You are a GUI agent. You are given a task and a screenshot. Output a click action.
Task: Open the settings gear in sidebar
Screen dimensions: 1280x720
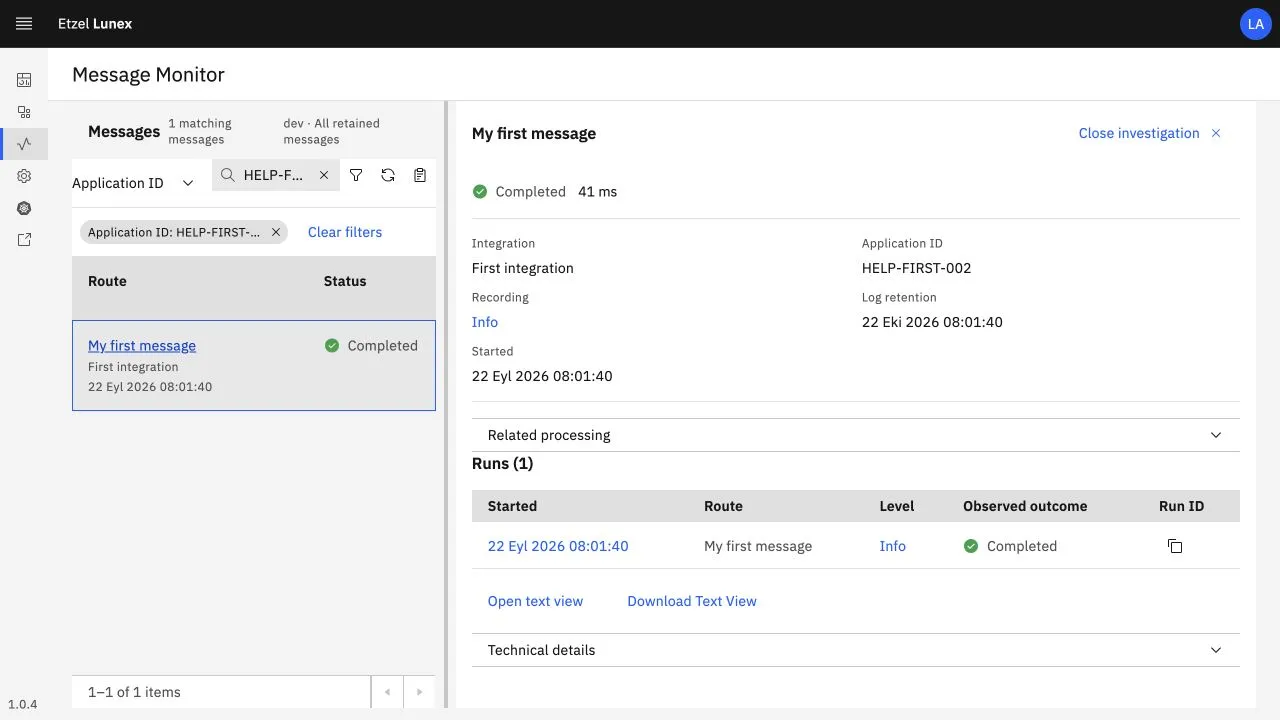(24, 176)
